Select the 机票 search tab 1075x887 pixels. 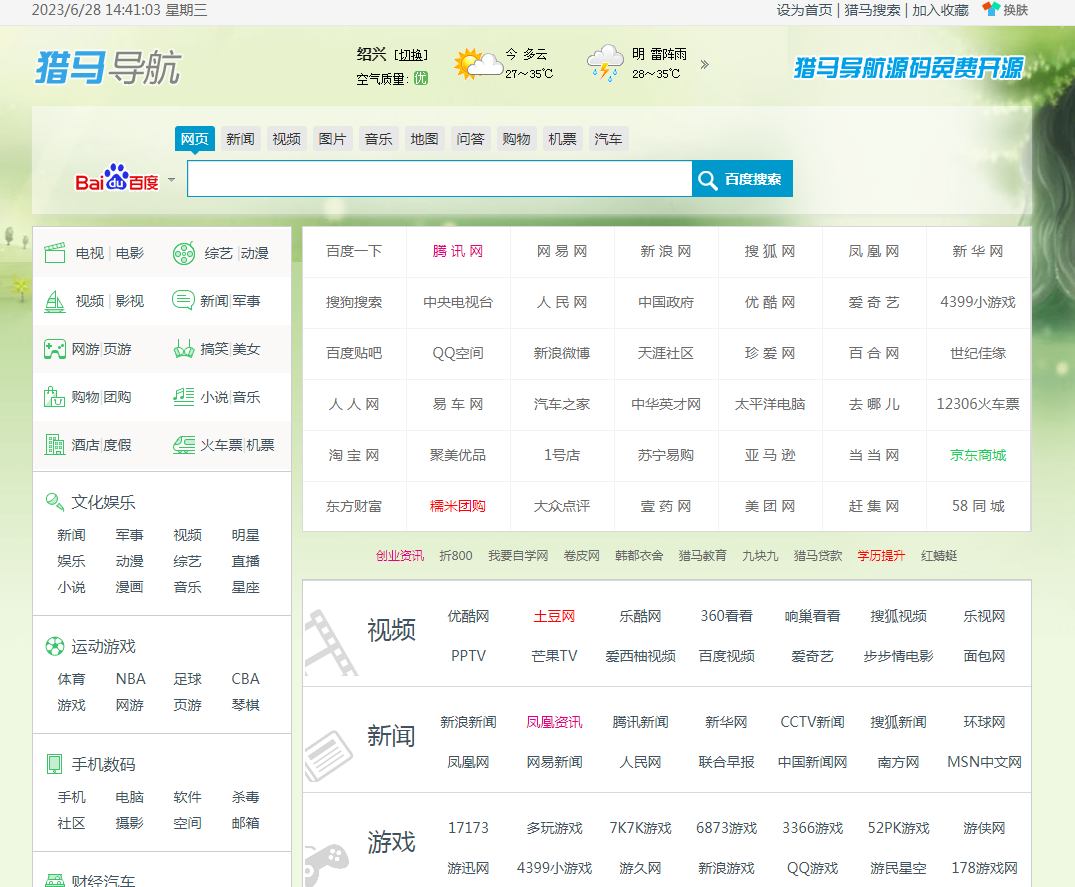(x=562, y=138)
